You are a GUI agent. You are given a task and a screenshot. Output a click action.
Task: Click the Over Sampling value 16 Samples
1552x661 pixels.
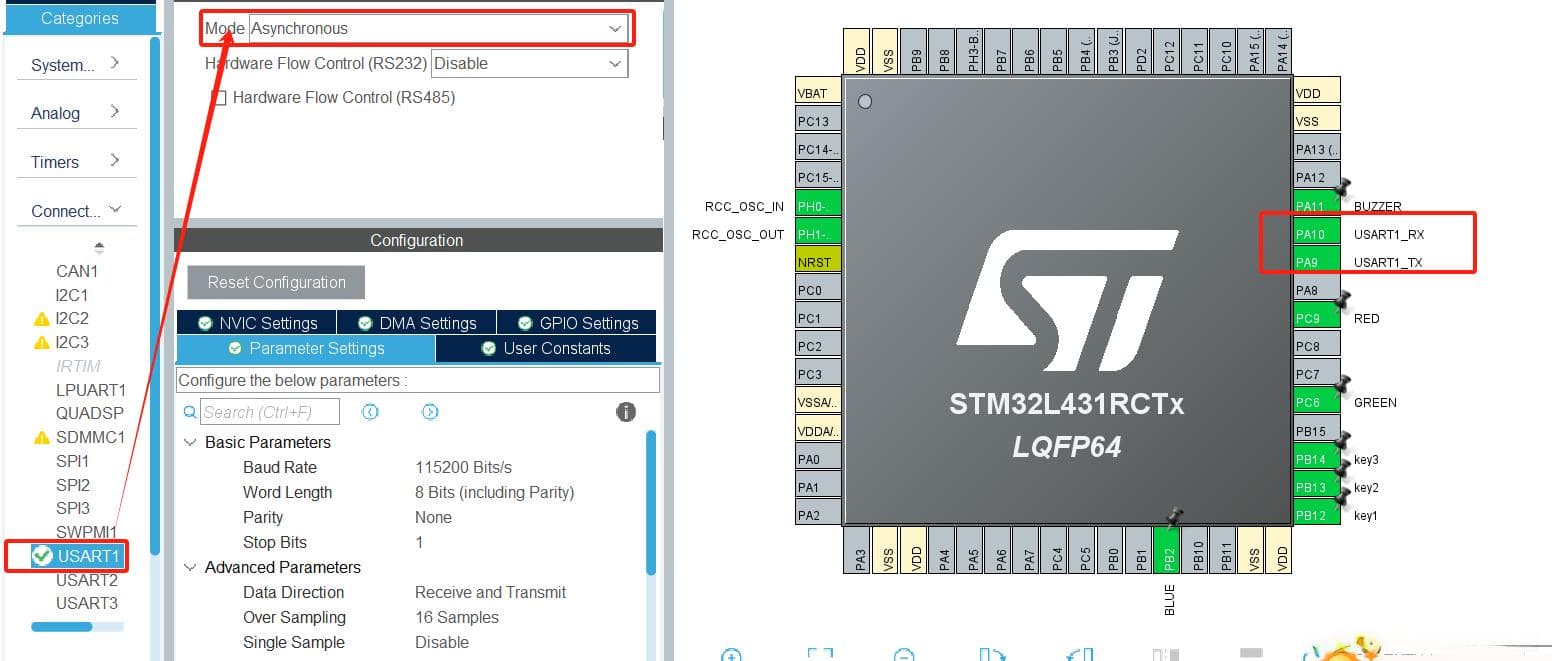[457, 618]
